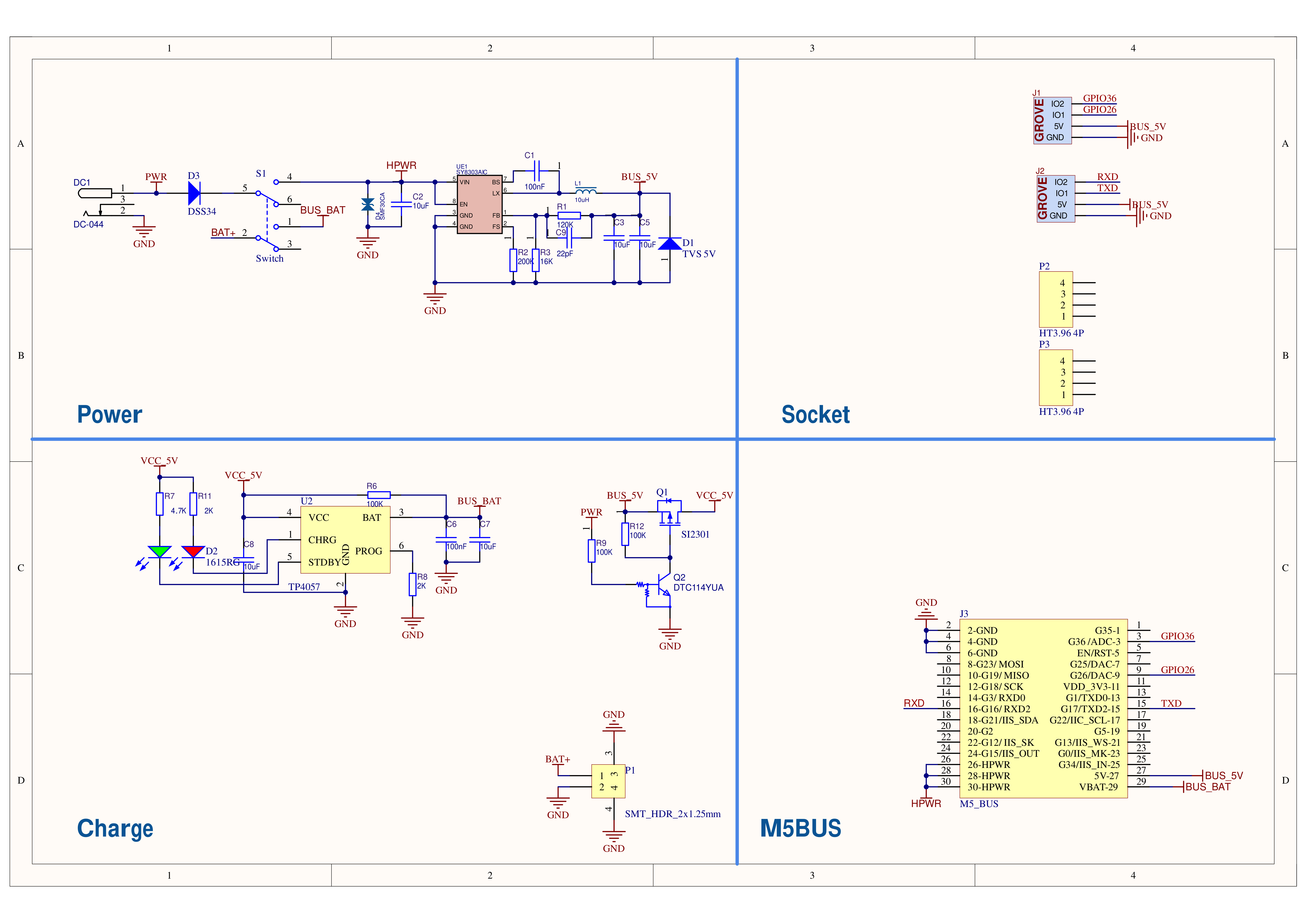
Task: Click the TXD label beside J3 pin 15
Action: (x=1171, y=703)
